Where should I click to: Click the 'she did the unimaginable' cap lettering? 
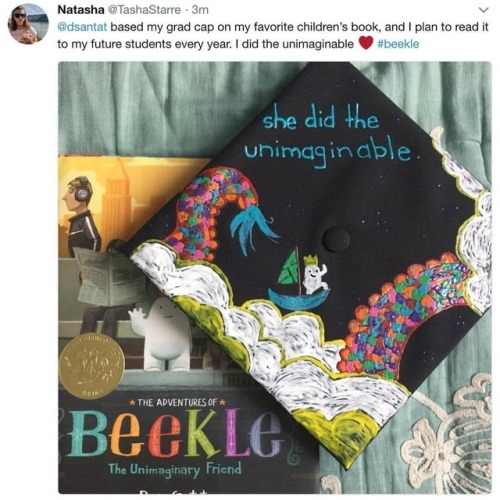click(x=330, y=139)
